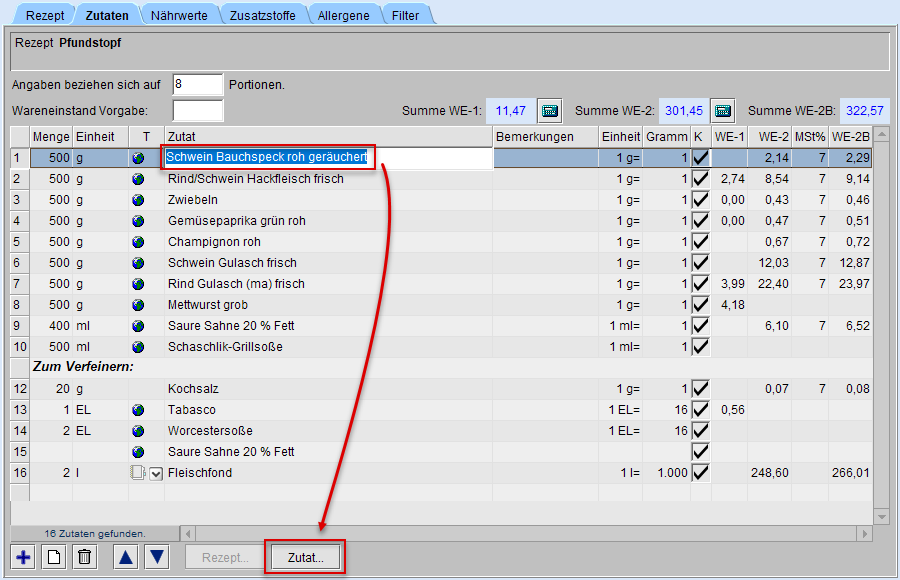Toggle K checkbox for Champignon roh
The image size is (900, 580).
coord(700,242)
